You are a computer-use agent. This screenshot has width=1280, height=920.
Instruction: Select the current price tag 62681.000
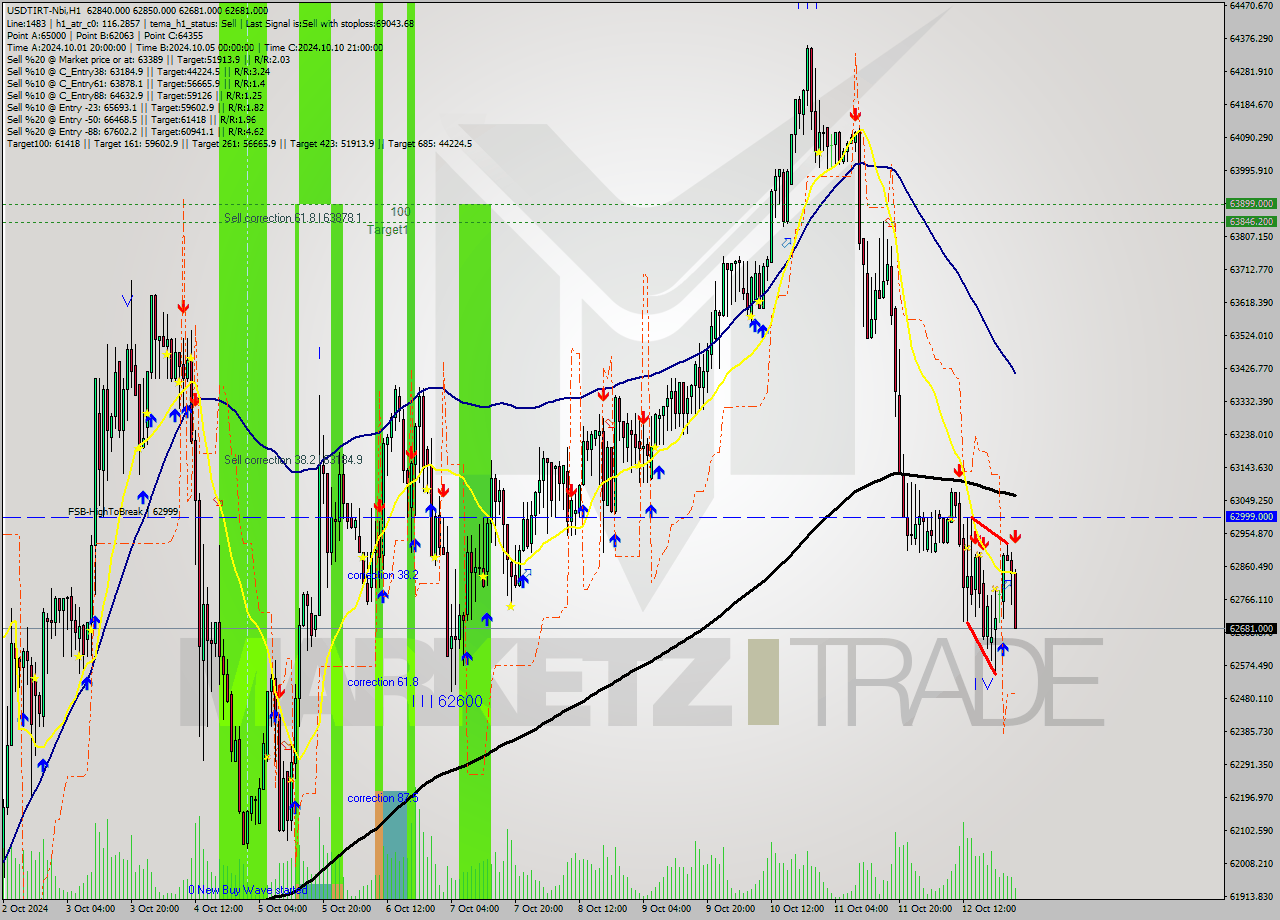click(x=1251, y=629)
